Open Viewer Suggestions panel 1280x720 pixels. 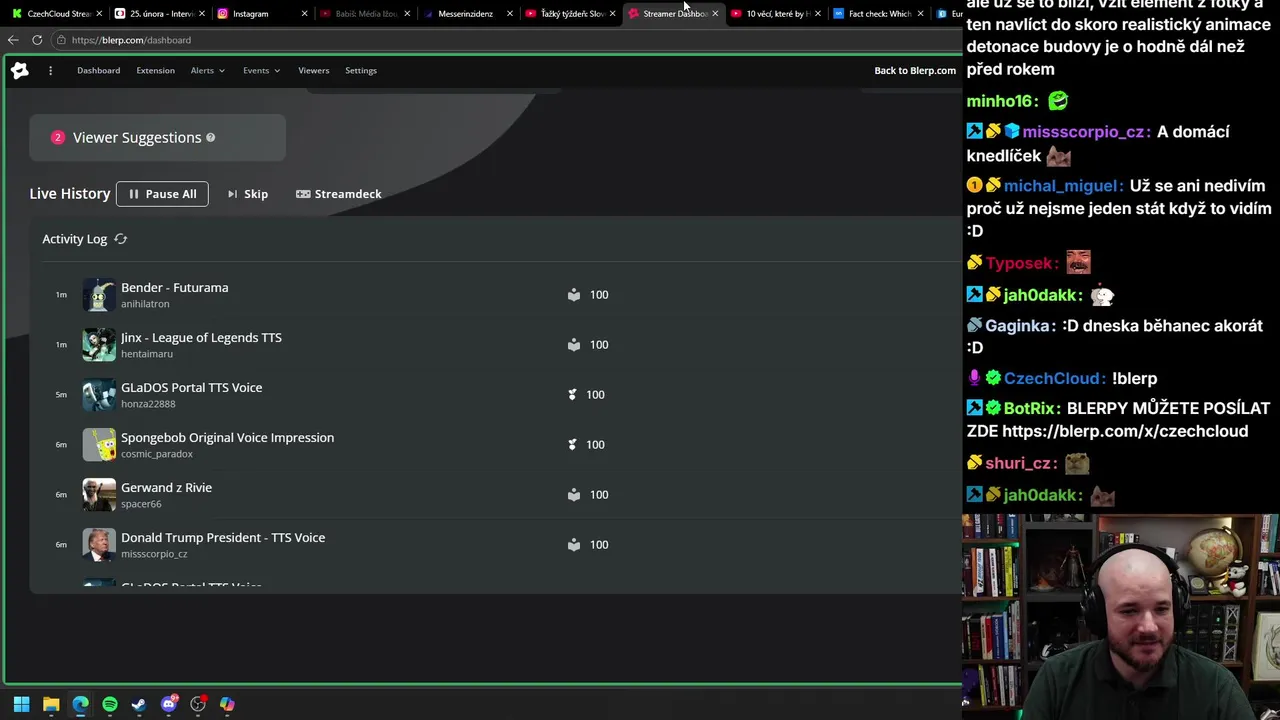(x=157, y=137)
